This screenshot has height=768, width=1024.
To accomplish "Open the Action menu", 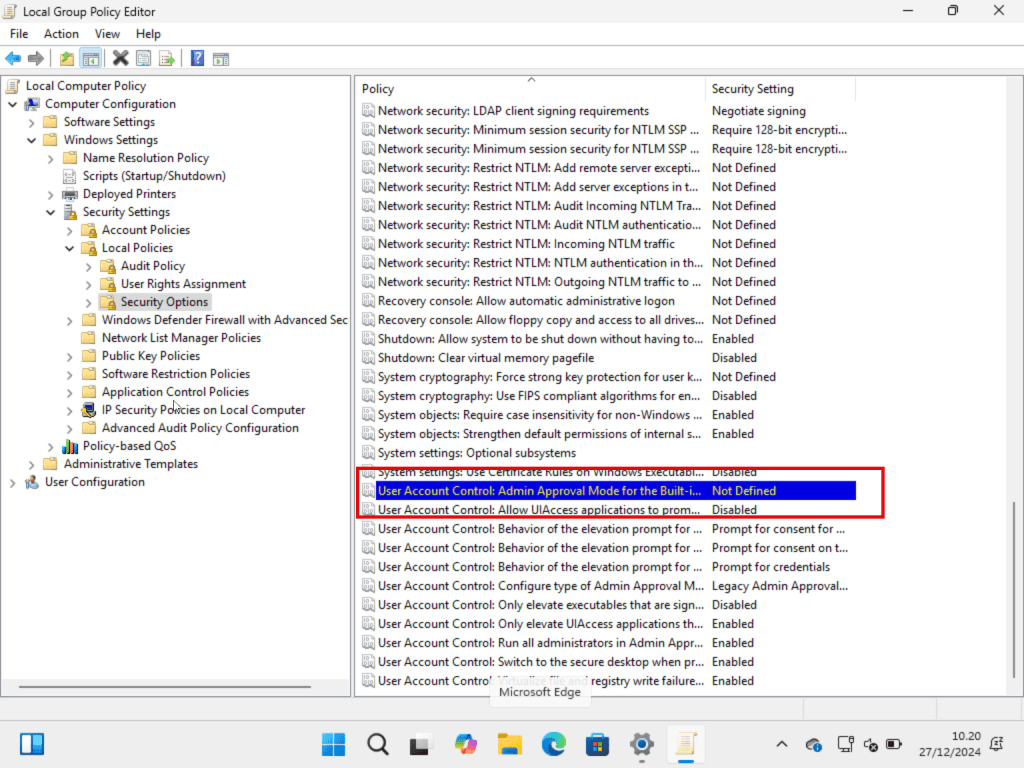I will 61,34.
